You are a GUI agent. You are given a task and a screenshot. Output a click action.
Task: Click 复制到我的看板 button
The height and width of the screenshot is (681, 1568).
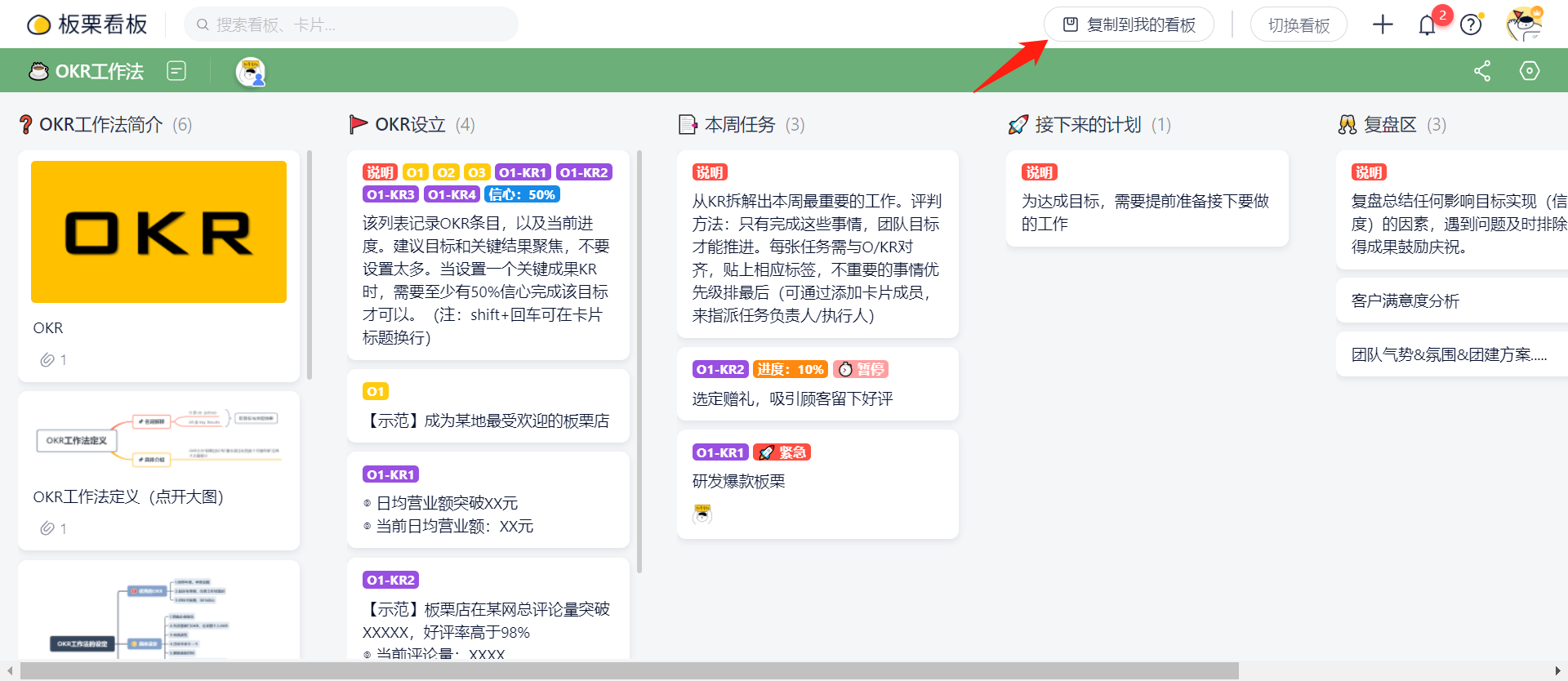point(1129,24)
